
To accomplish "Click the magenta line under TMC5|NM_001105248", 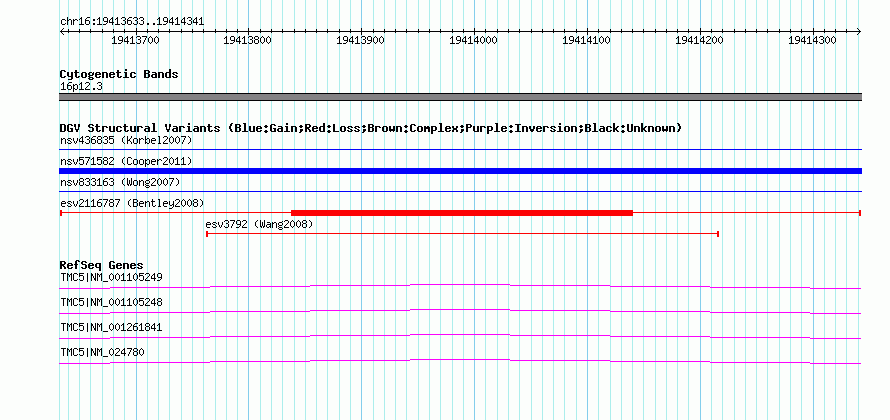I will point(460,311).
